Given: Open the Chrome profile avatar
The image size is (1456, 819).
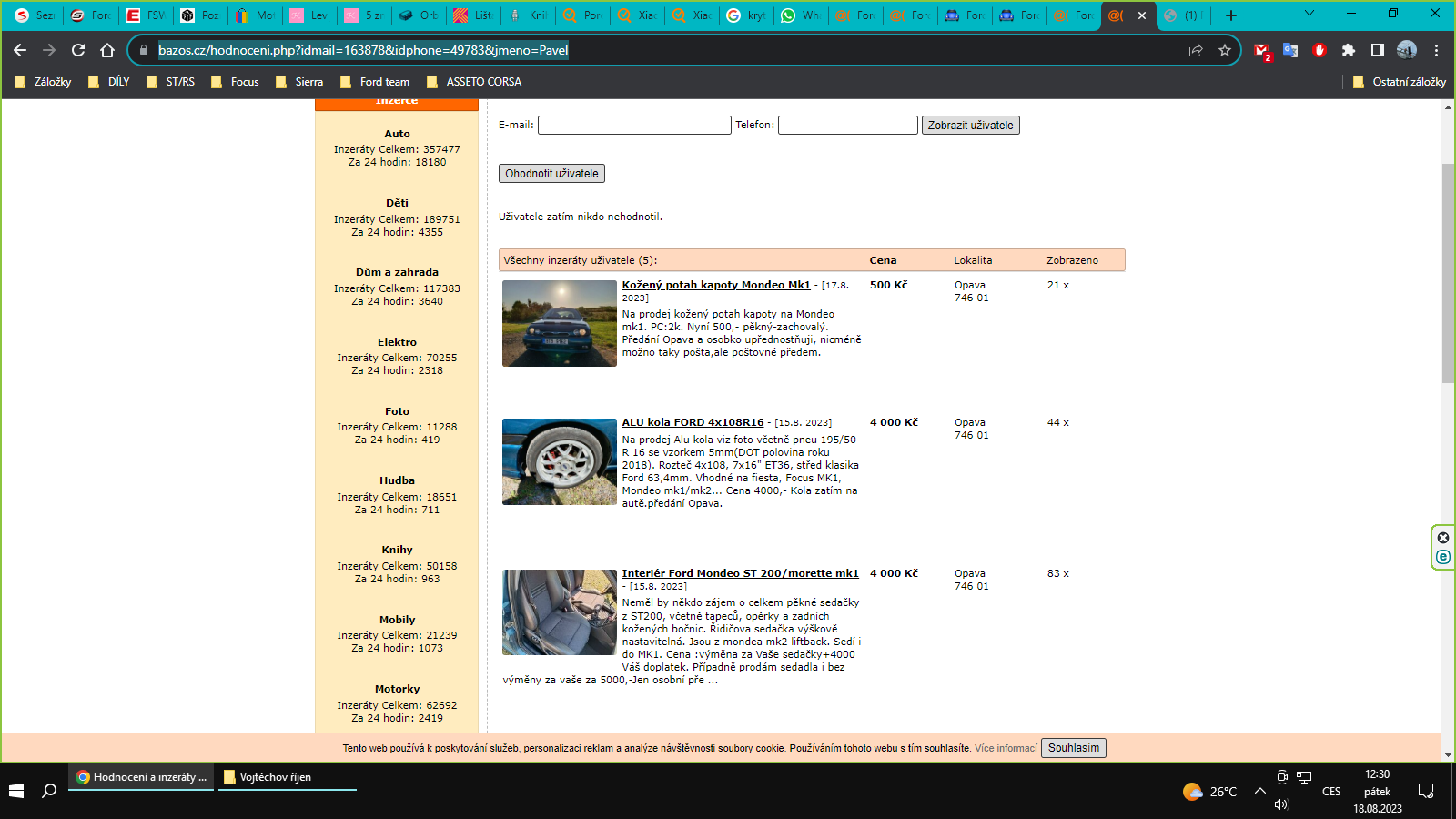Looking at the screenshot, I should [x=1407, y=50].
